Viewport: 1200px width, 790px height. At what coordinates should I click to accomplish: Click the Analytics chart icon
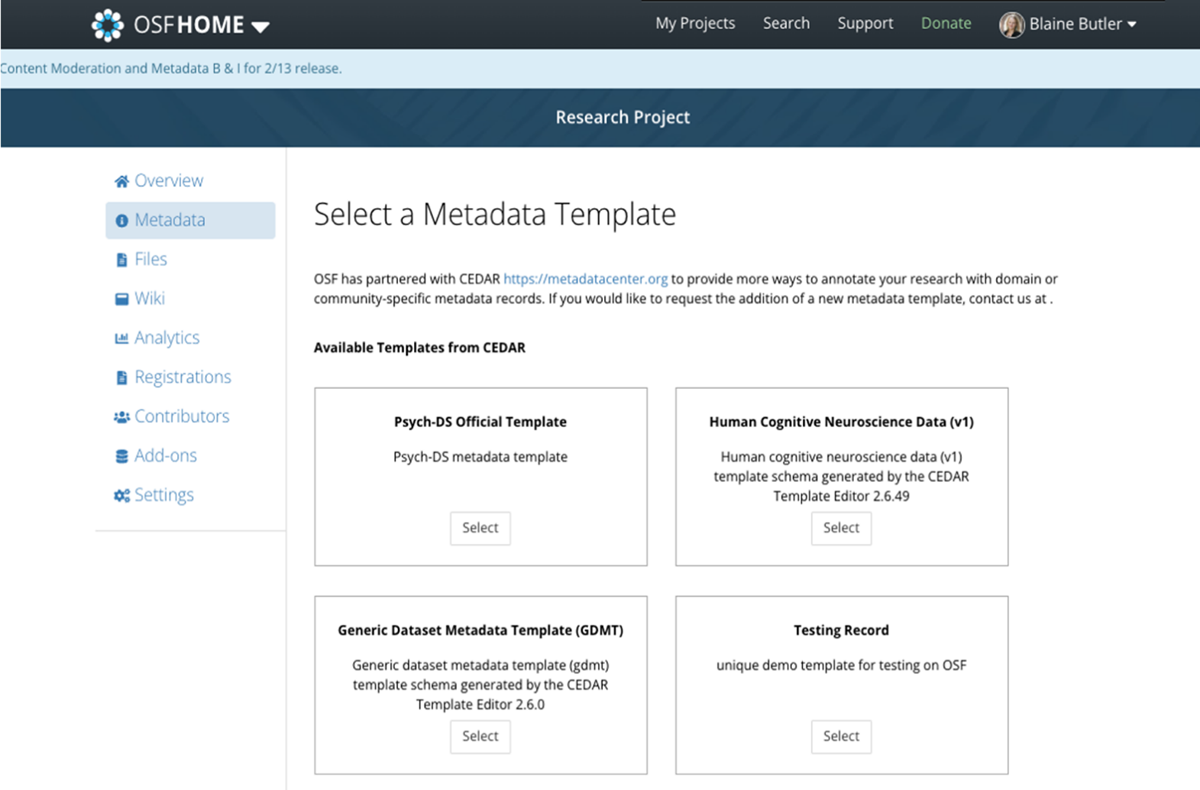(122, 338)
